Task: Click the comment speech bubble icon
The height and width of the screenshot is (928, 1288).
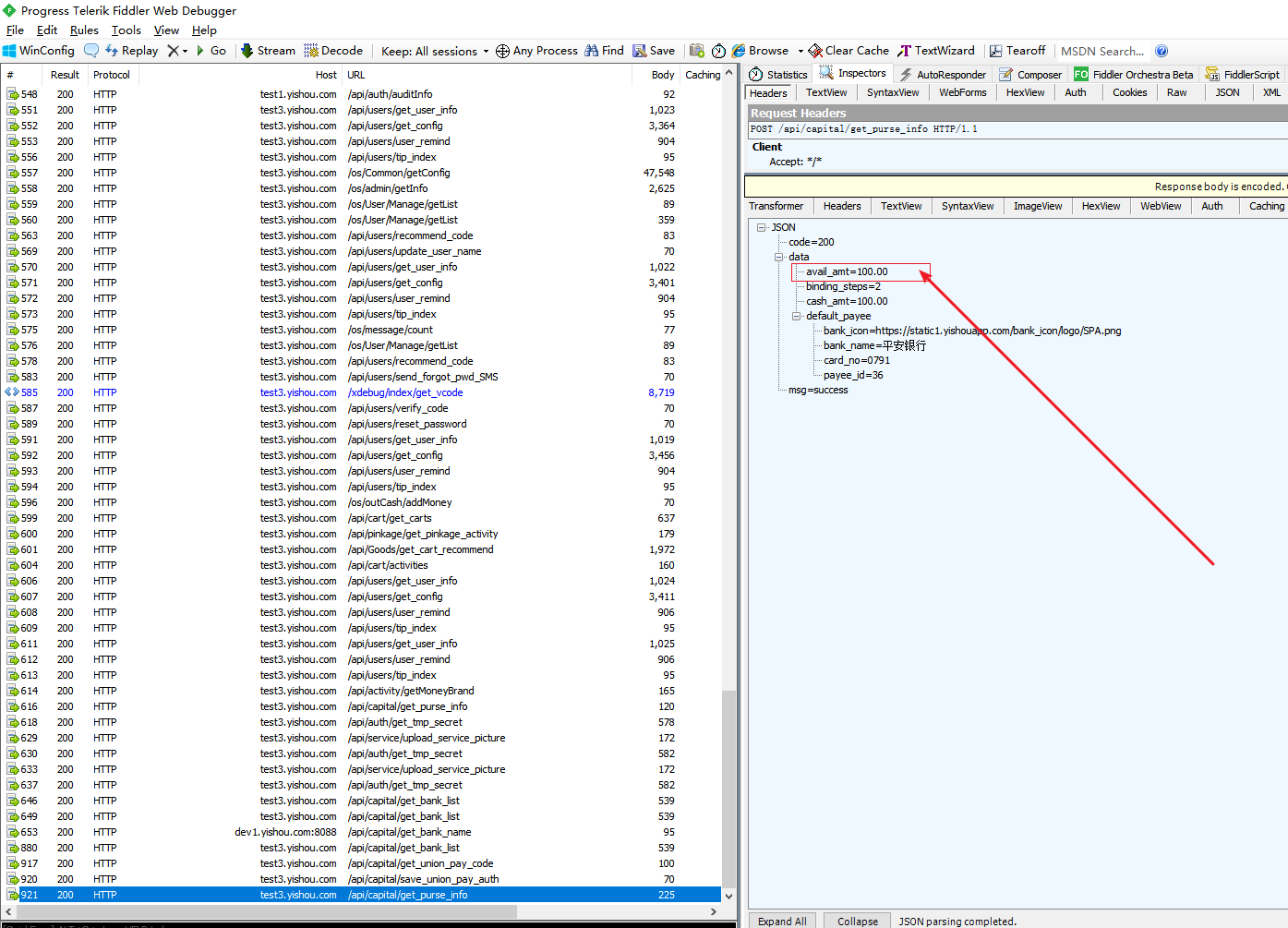Action: [91, 51]
